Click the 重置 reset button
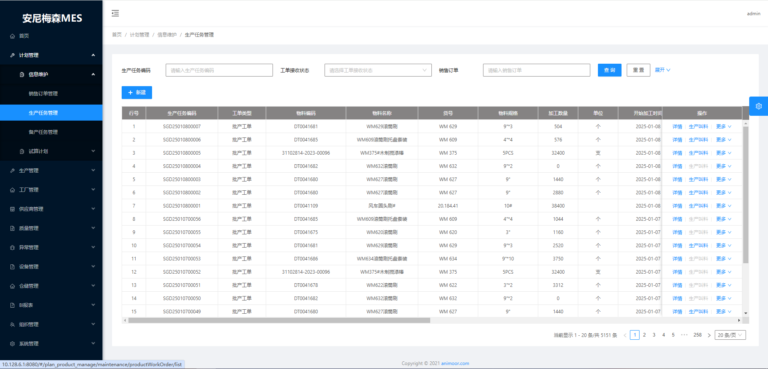768x369 pixels. 639,70
